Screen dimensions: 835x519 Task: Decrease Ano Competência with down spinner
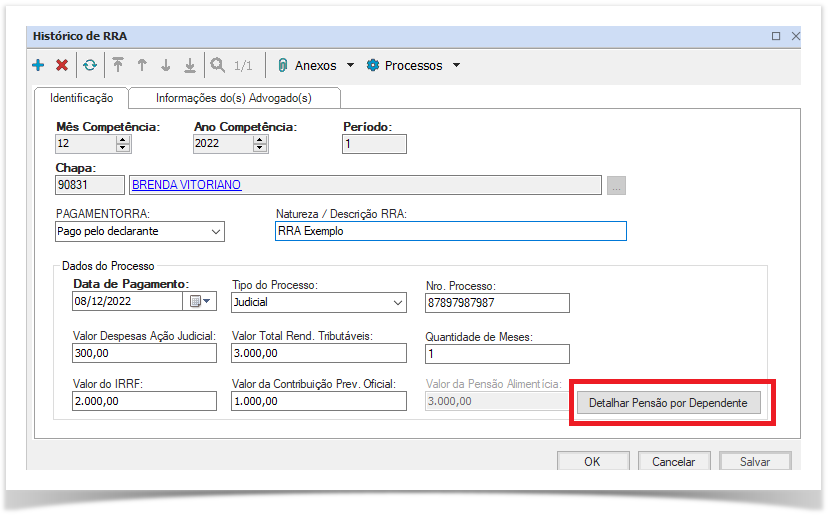point(260,147)
